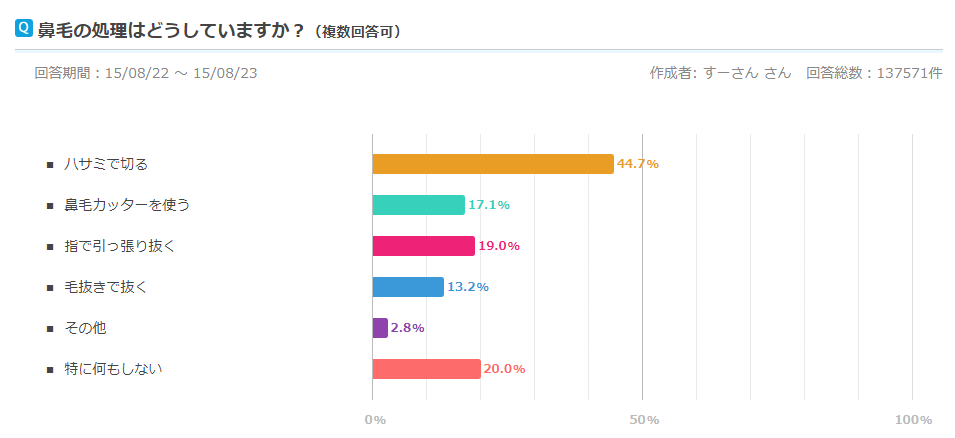Click the ハサミで切る option label

(x=106, y=164)
